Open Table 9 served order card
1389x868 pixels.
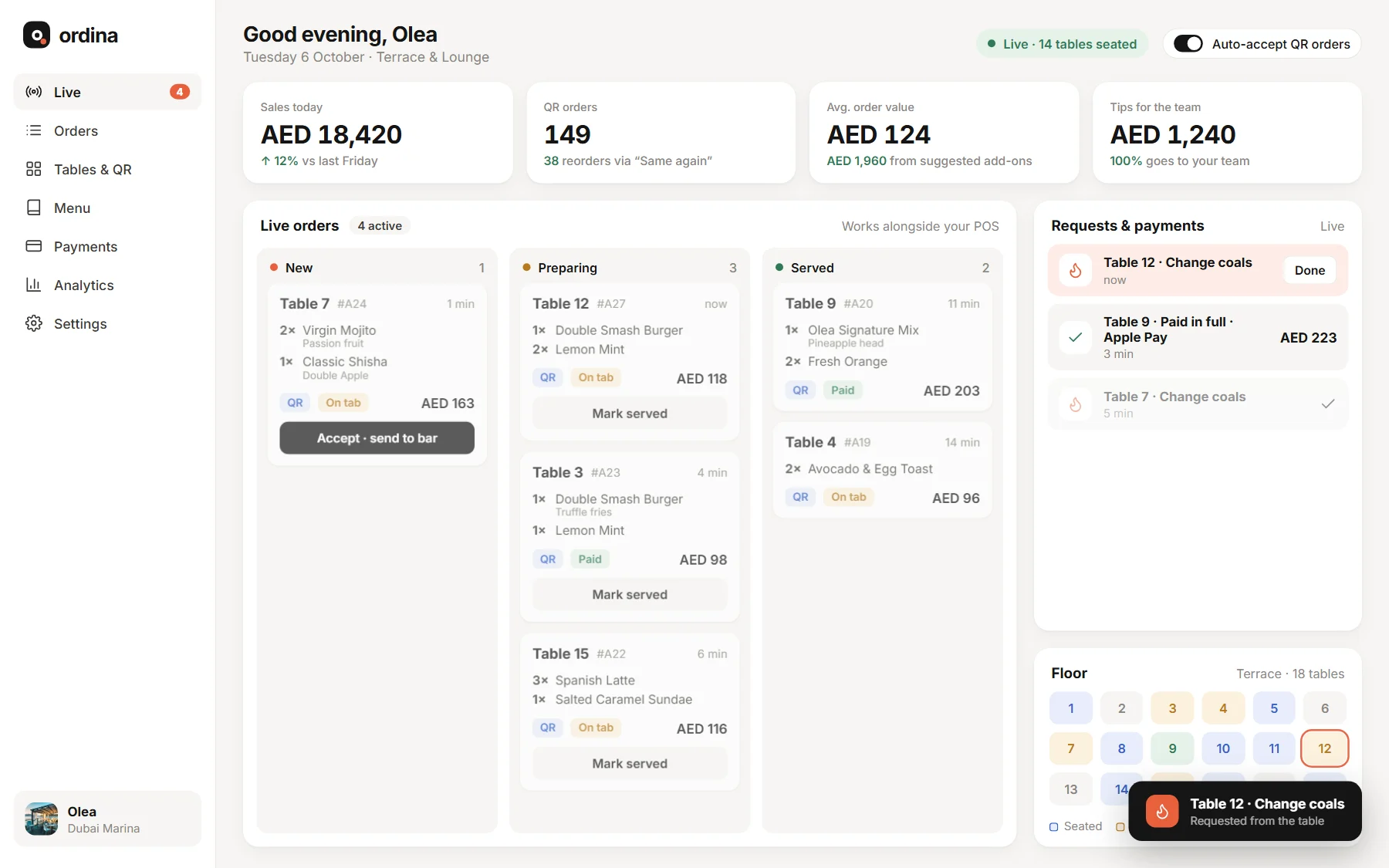click(x=882, y=348)
